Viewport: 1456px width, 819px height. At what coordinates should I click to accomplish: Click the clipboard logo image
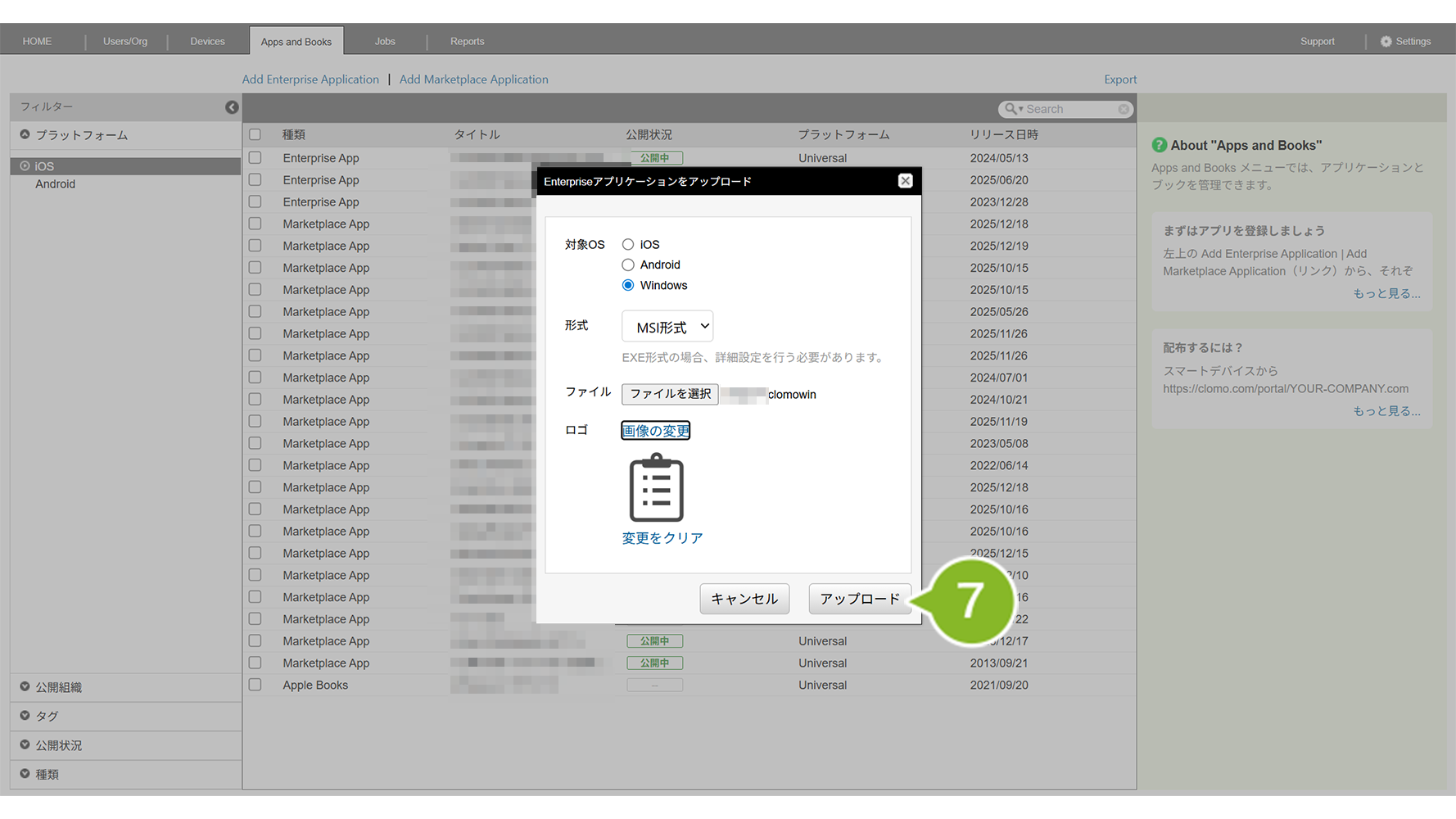[x=656, y=488]
